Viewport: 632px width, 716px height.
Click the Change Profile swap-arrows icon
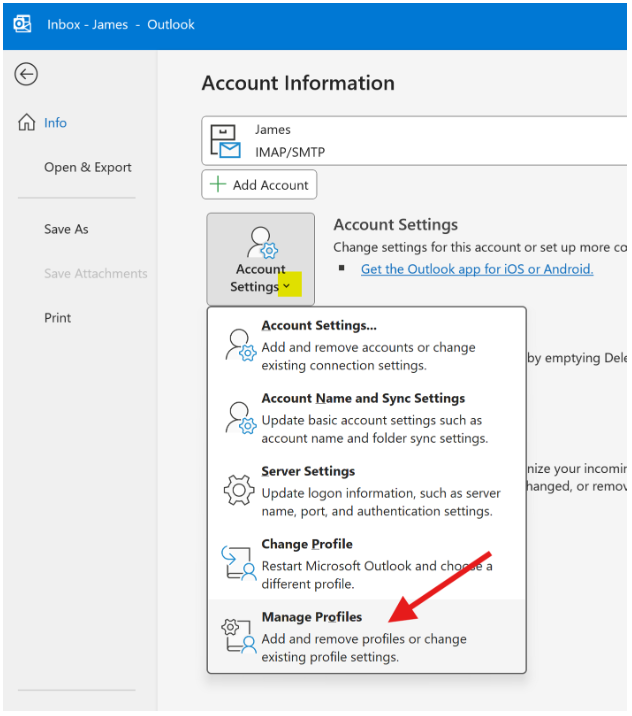point(239,563)
